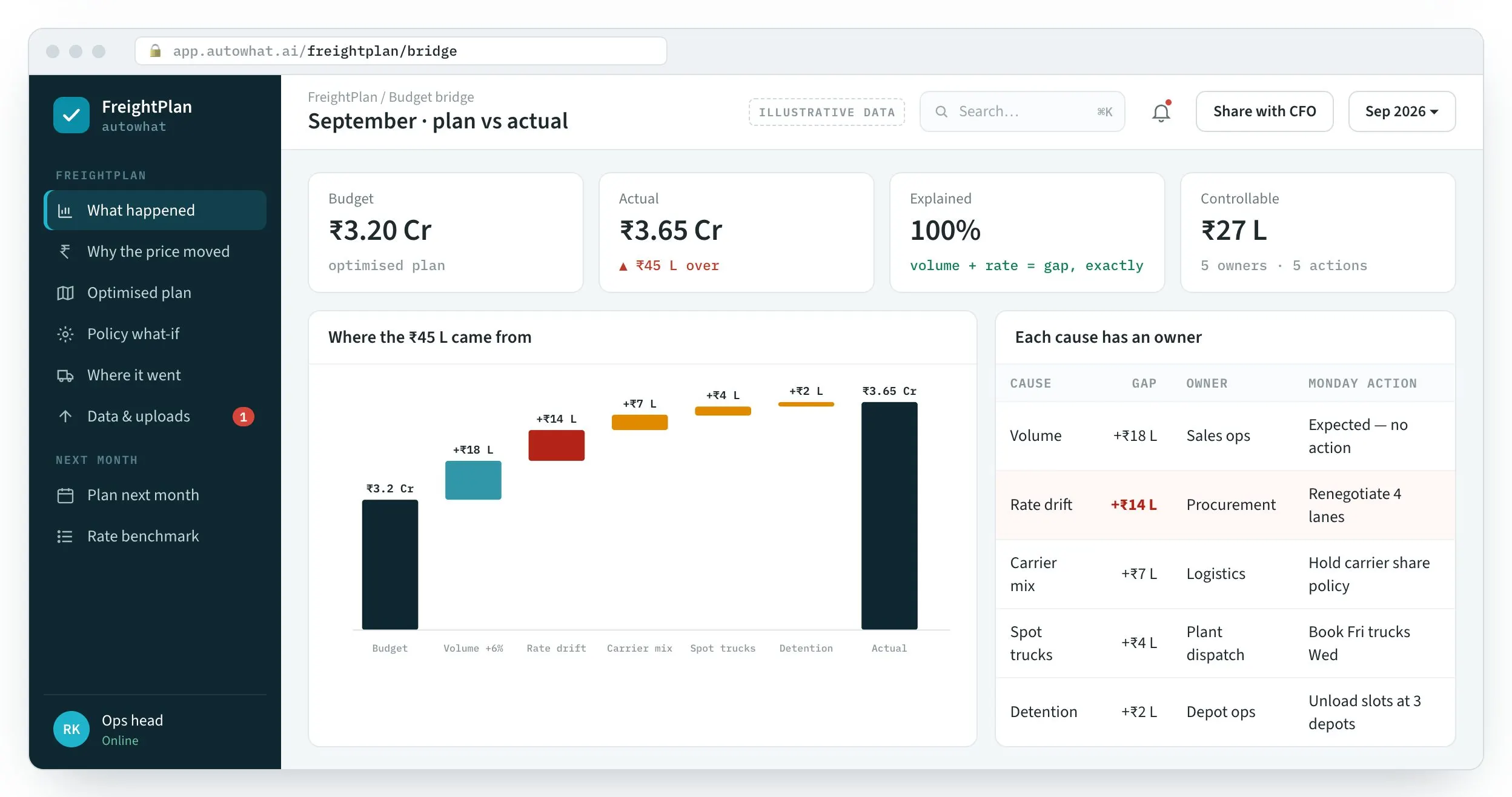
Task: Click the dark Actual ₹3.65 Cr bar
Action: click(889, 515)
